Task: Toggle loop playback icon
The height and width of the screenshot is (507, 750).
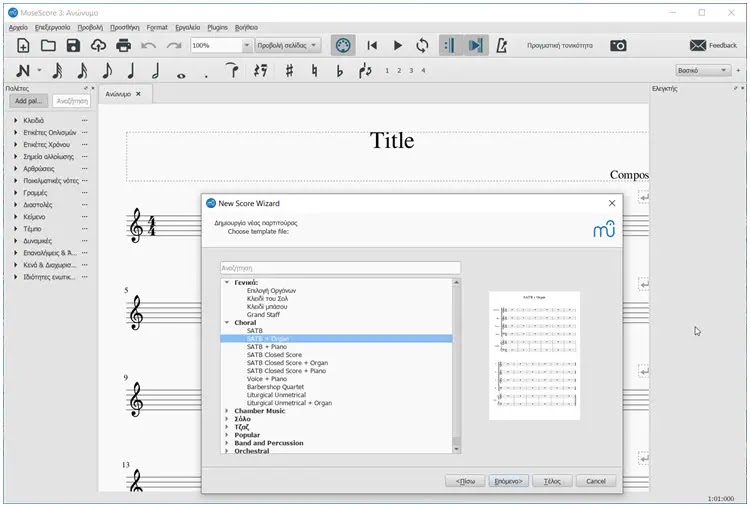Action: pyautogui.click(x=422, y=45)
